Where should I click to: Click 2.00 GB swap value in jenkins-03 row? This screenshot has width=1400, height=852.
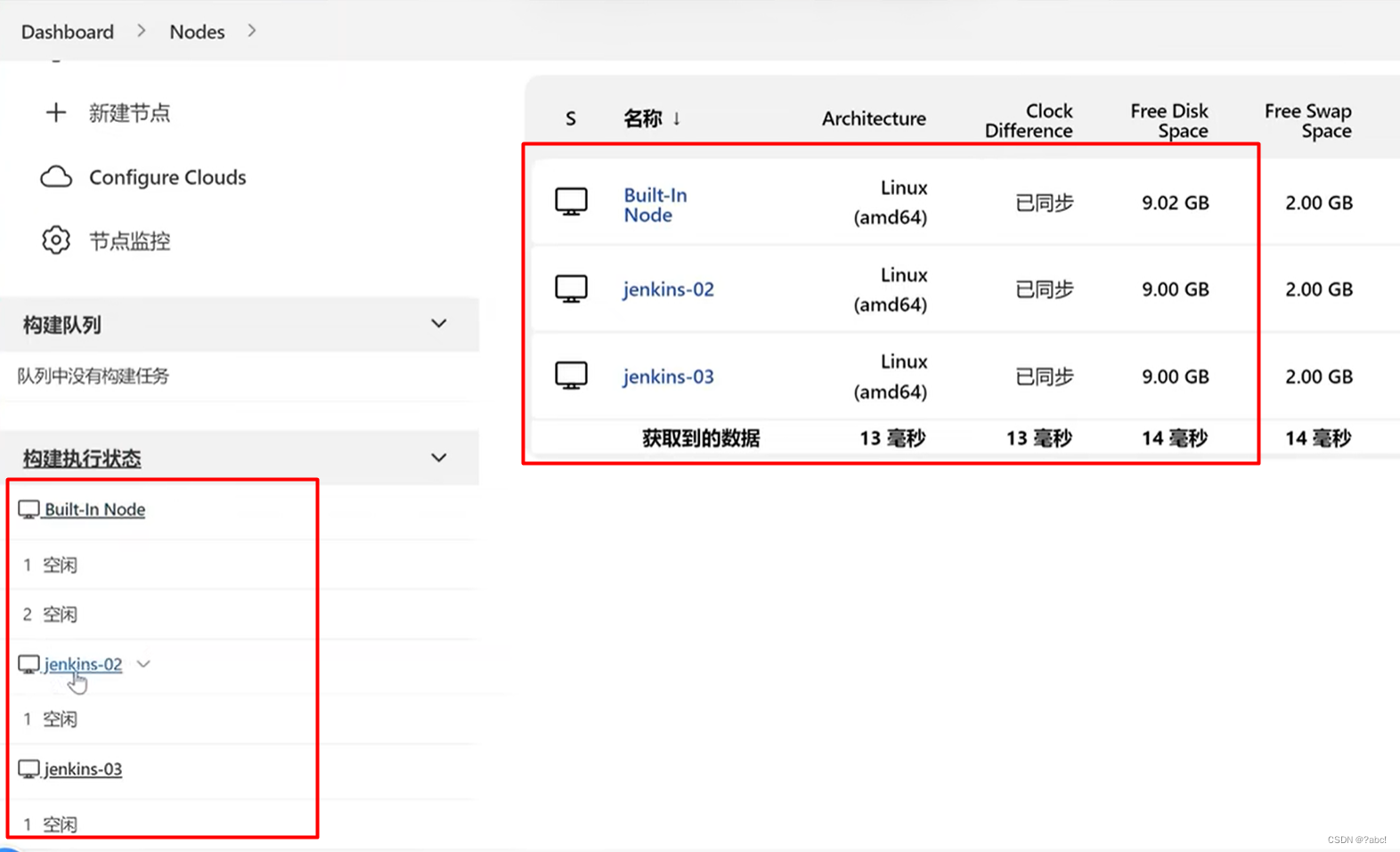coord(1319,377)
